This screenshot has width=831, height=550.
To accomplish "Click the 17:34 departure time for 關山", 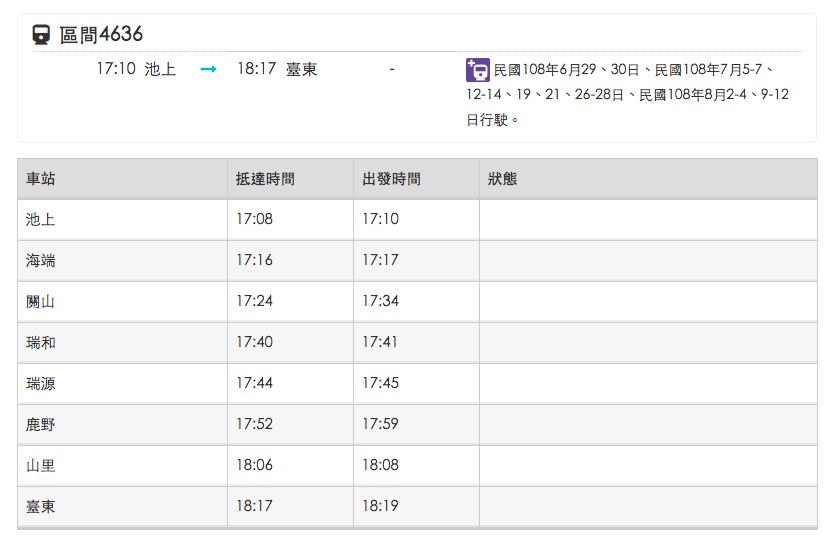I will pos(381,301).
